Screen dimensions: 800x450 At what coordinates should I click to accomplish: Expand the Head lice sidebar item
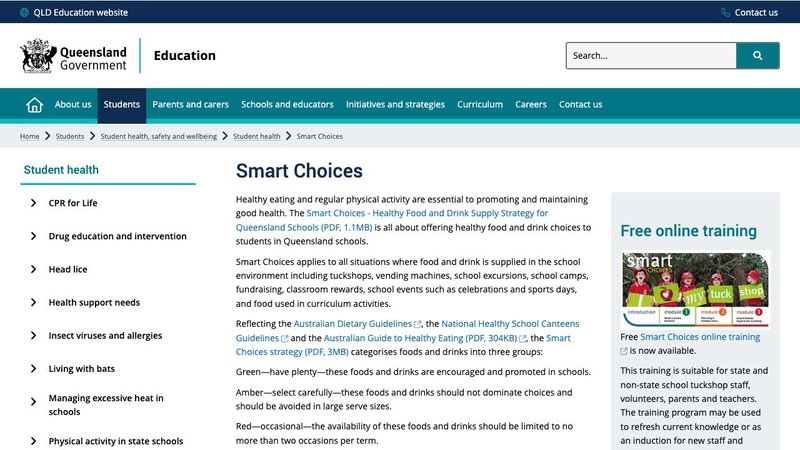click(x=33, y=269)
